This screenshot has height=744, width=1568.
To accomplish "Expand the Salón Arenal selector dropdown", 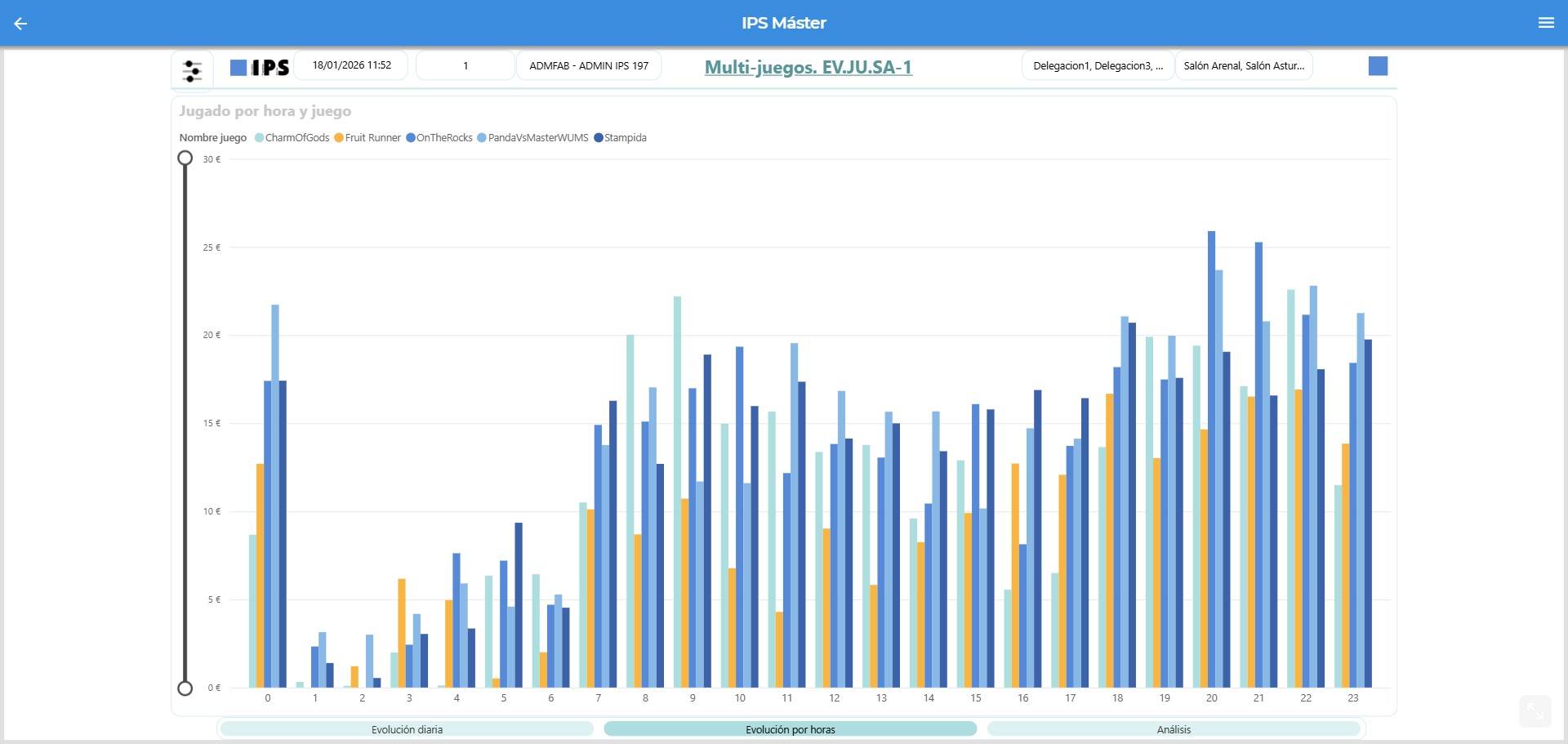I will pyautogui.click(x=1243, y=66).
